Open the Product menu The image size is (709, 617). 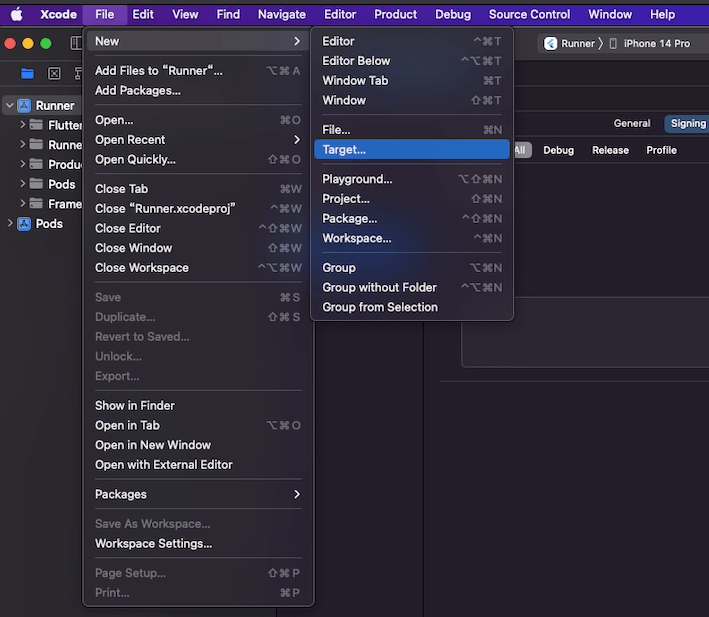tap(396, 14)
